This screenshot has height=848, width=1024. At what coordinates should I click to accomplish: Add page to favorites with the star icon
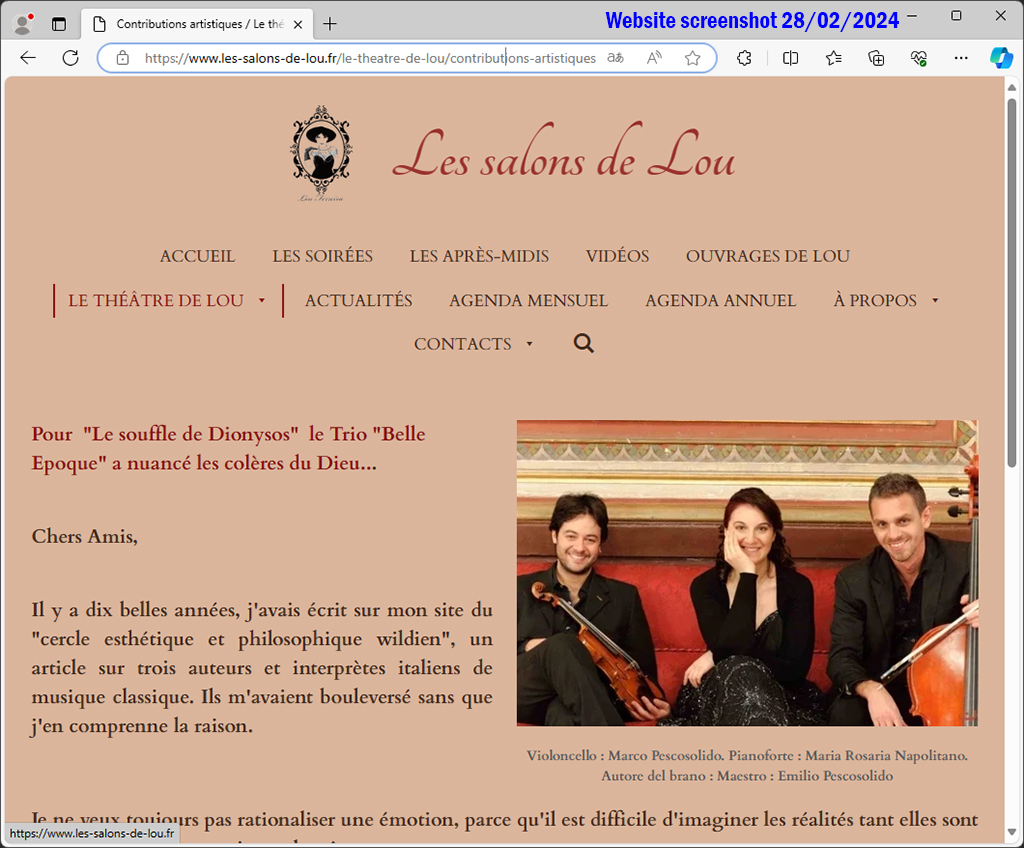point(692,58)
